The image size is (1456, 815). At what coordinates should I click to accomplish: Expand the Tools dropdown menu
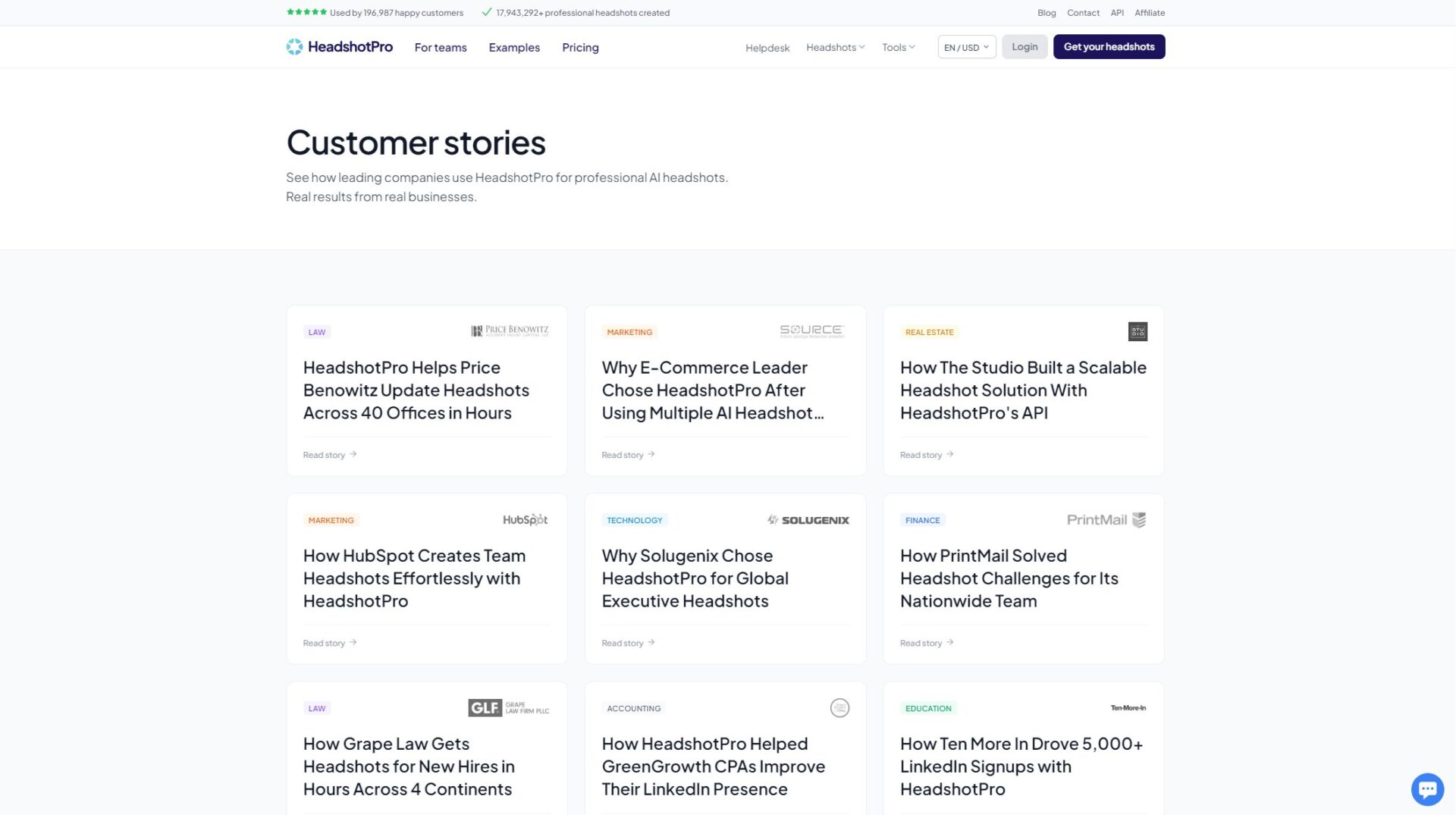(x=898, y=48)
